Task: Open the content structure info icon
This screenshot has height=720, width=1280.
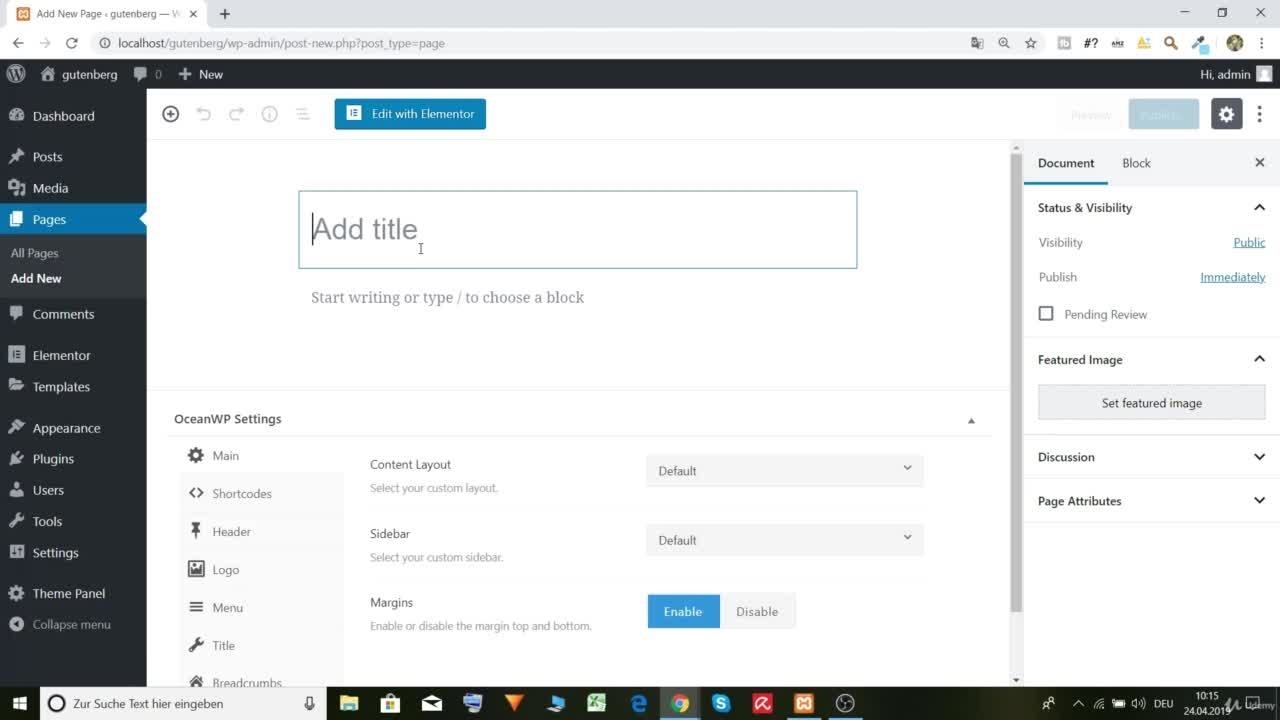Action: click(269, 114)
